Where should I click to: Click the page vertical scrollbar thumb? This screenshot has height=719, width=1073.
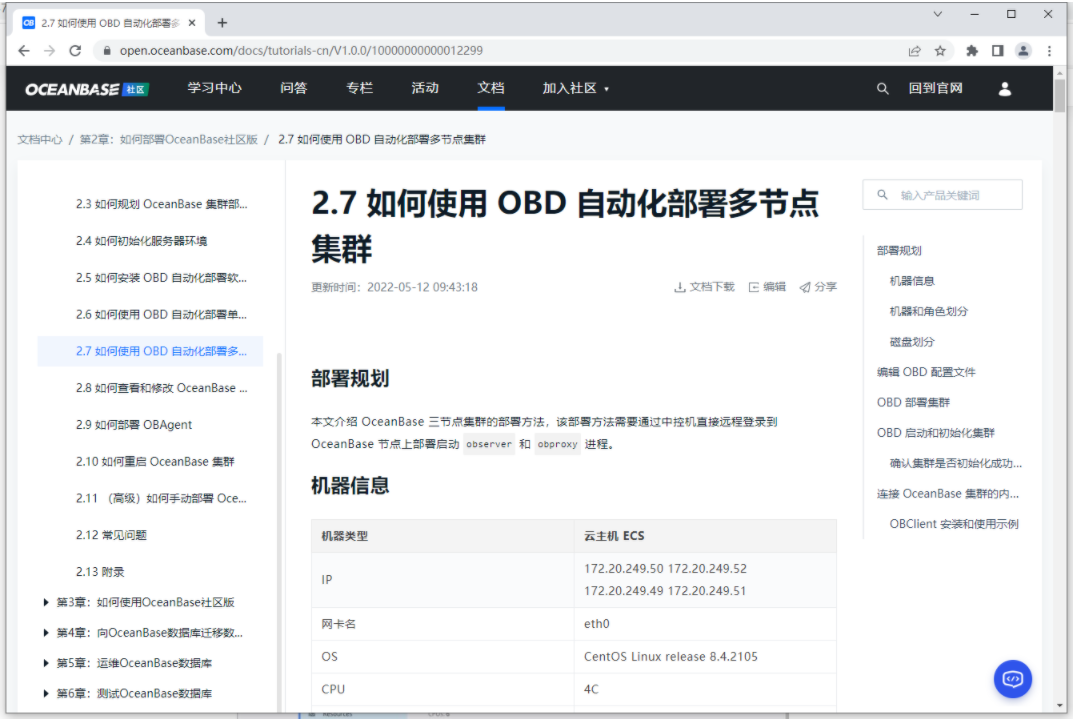click(1059, 95)
